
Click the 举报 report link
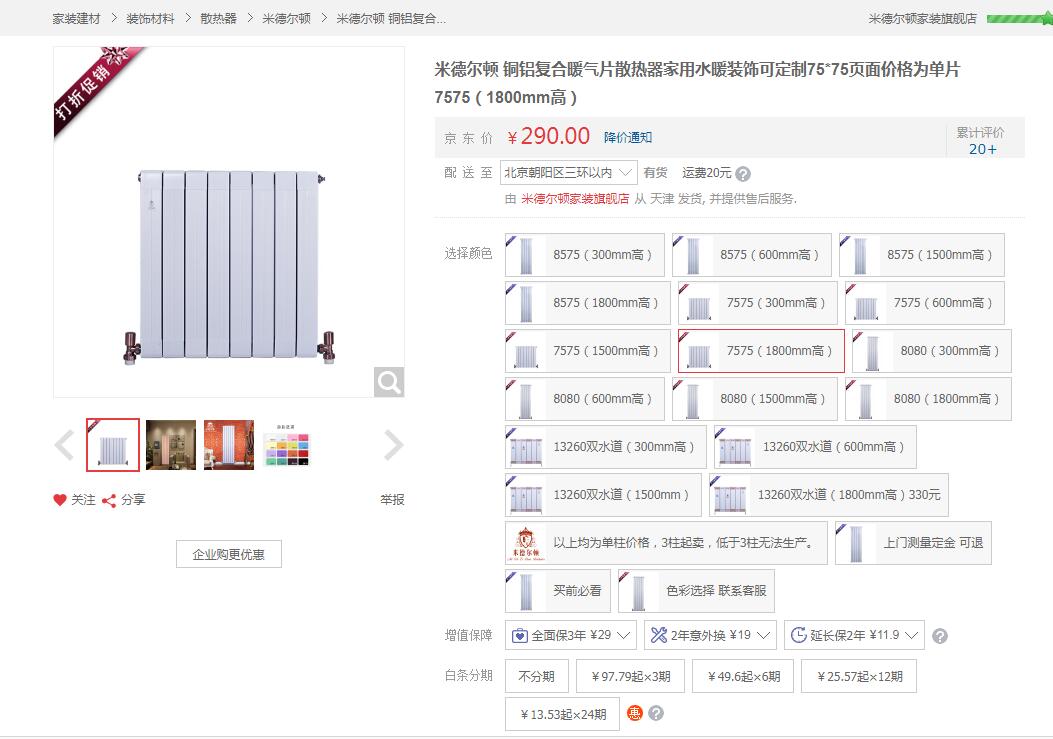392,500
